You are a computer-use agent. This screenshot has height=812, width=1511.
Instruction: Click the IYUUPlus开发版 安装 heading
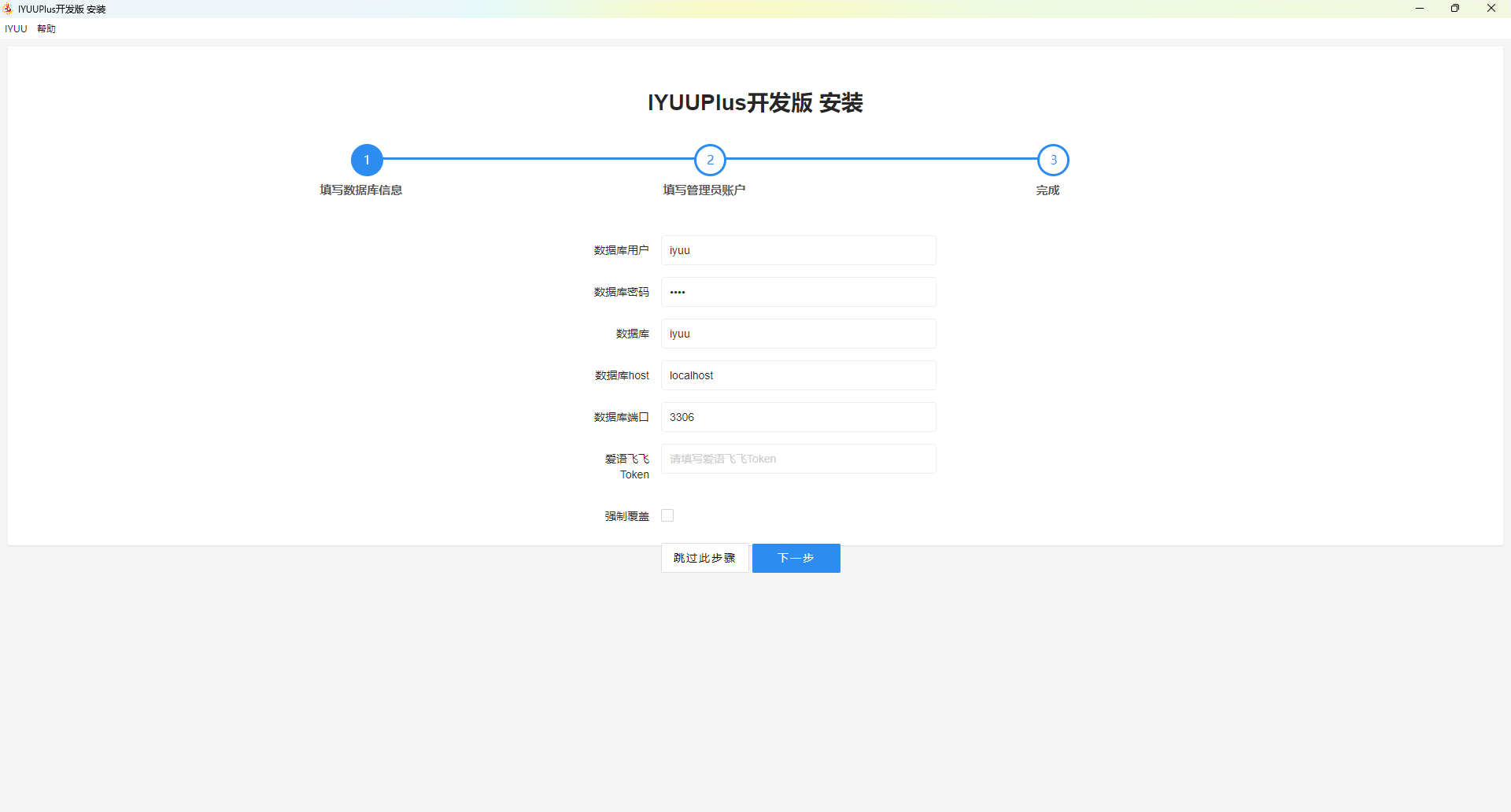click(755, 102)
